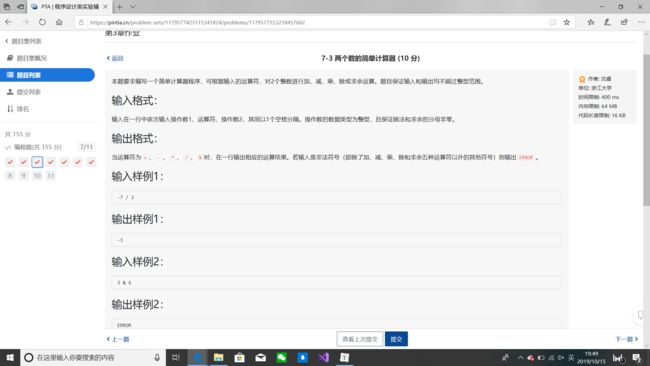Open Visual Studio from taskbar
Viewport: 650px width, 366px height.
(x=323, y=357)
